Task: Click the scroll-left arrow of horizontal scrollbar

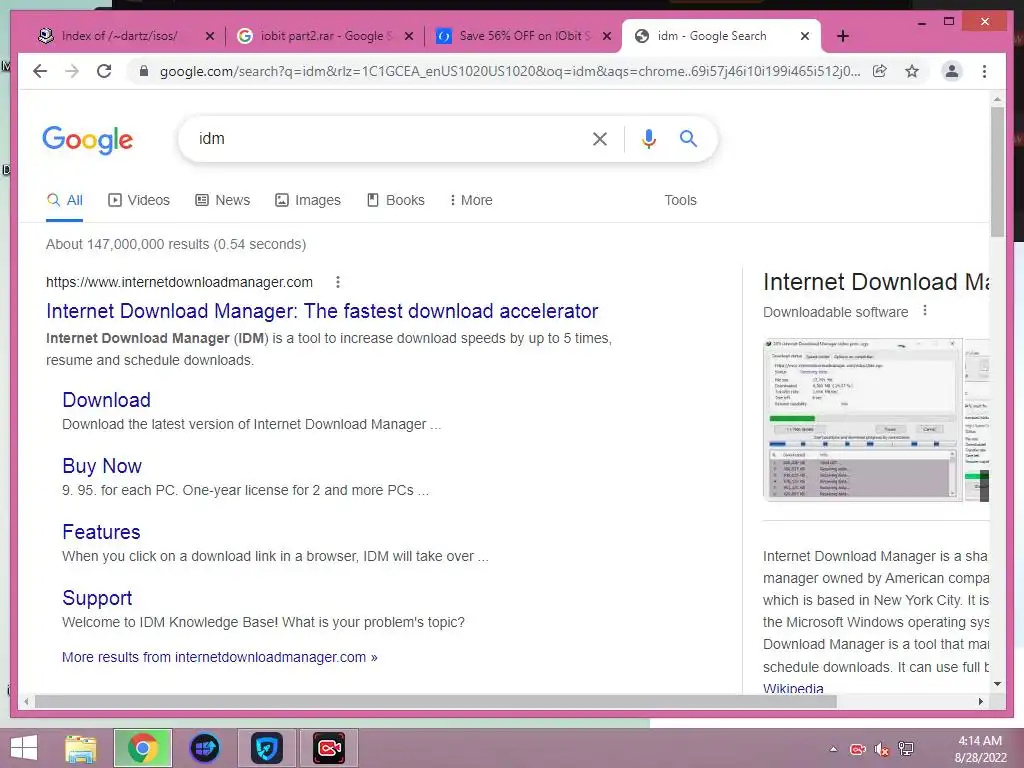Action: point(25,701)
